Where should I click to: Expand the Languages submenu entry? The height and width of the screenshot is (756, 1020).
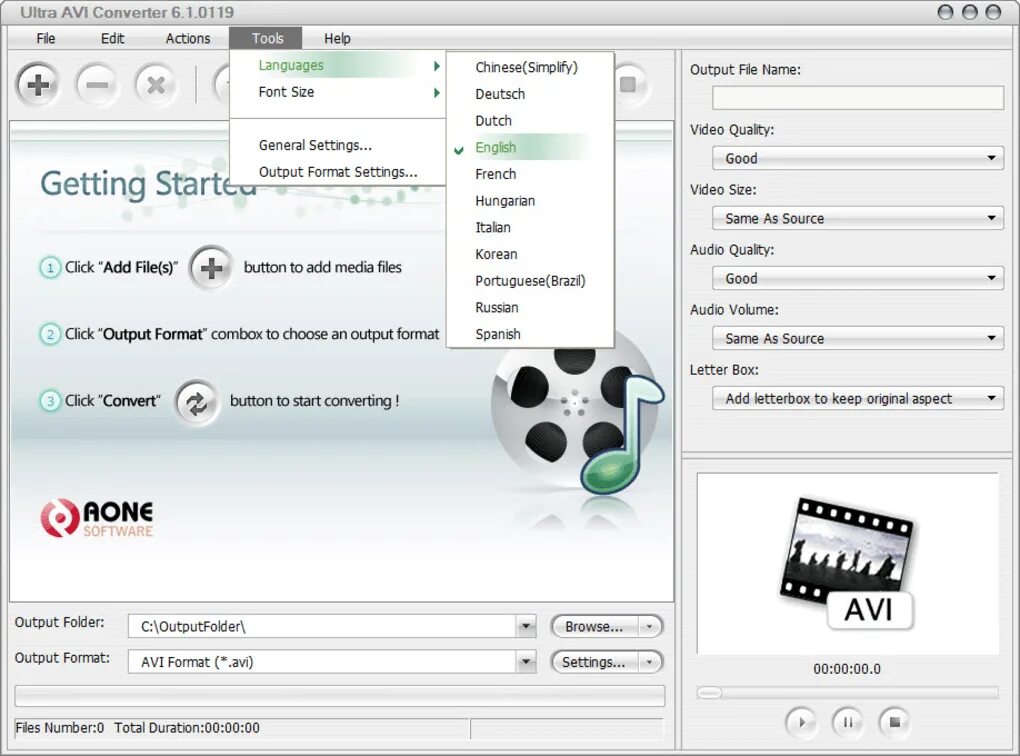point(337,65)
